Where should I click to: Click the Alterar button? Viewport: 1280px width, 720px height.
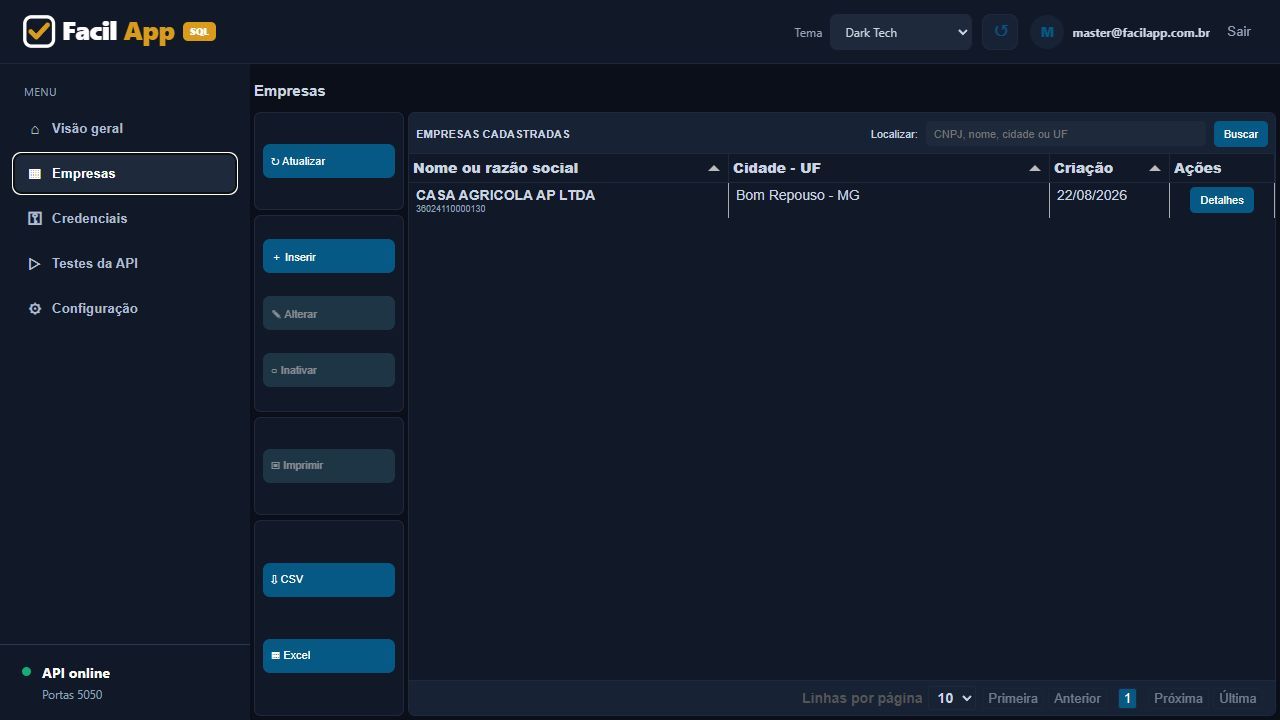pos(329,313)
